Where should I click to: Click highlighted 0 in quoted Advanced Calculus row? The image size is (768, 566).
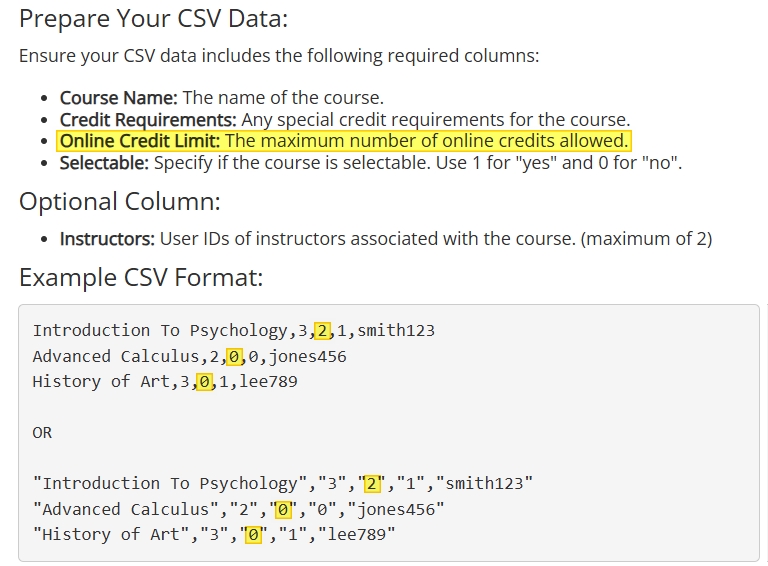click(283, 510)
